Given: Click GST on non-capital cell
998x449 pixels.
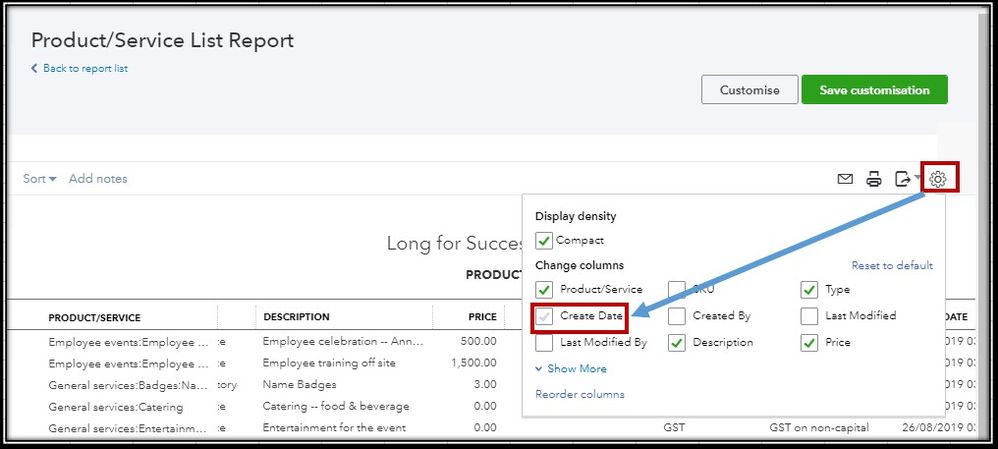Looking at the screenshot, I should click(x=819, y=427).
